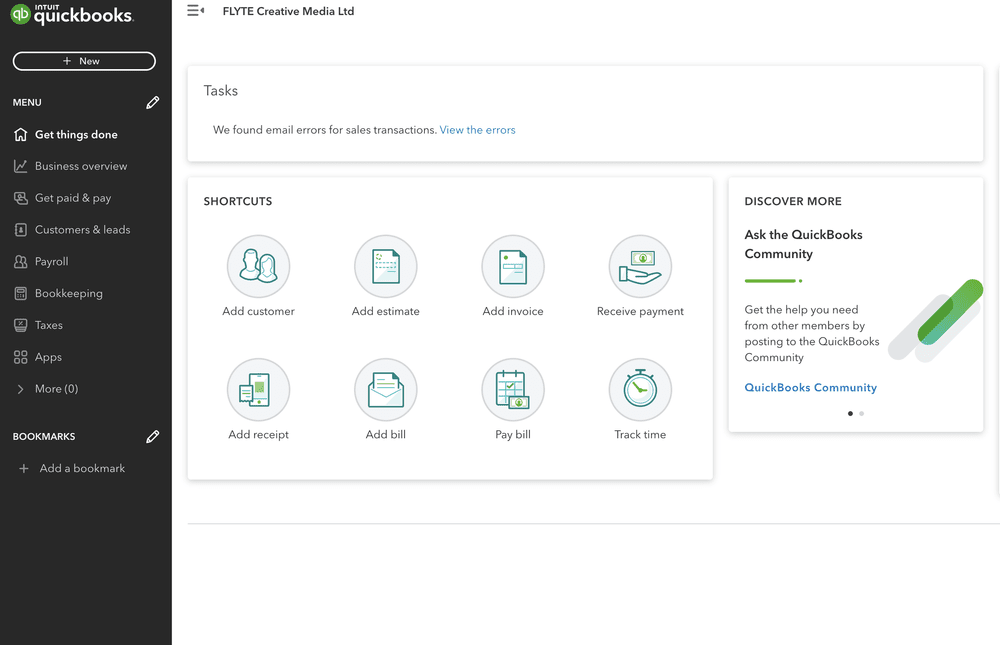
Task: Edit the menu with pencil icon beside MENU
Action: tap(152, 103)
